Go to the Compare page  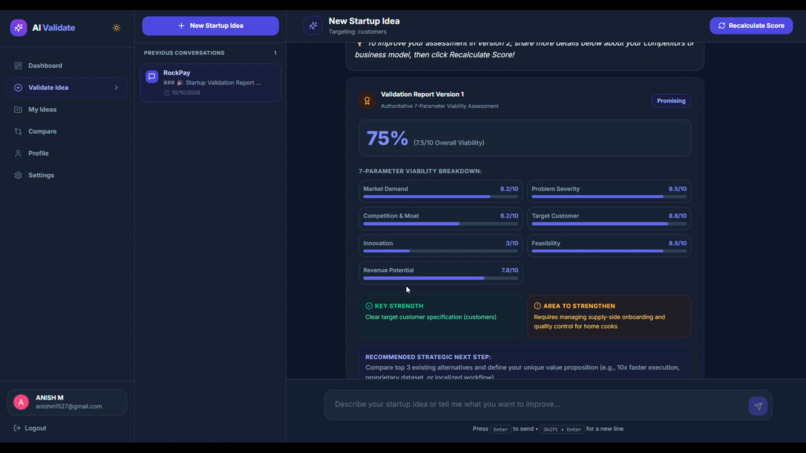point(67,132)
